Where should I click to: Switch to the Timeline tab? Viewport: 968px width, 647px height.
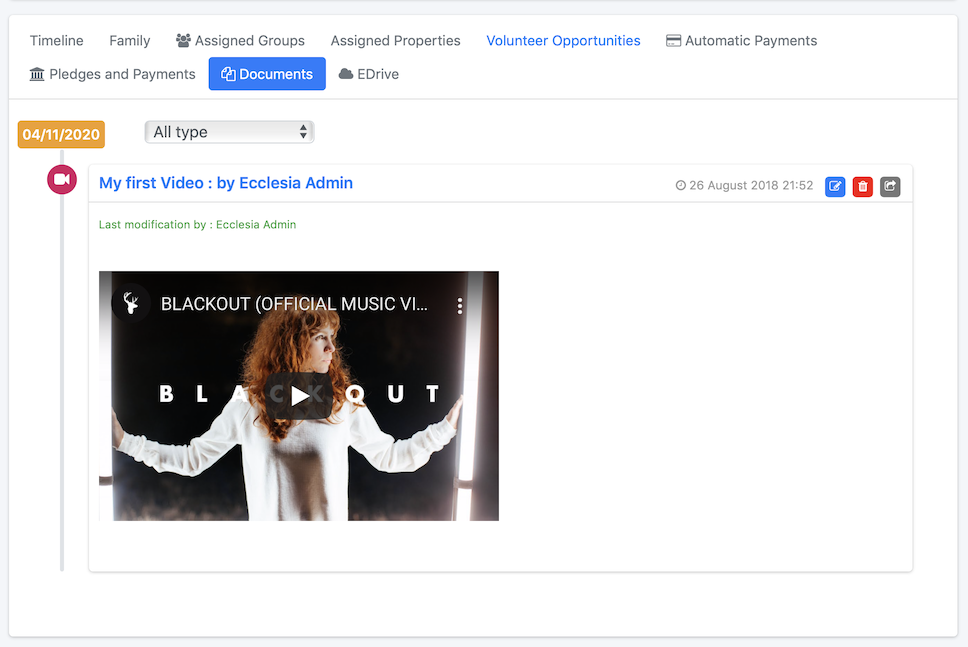click(57, 41)
